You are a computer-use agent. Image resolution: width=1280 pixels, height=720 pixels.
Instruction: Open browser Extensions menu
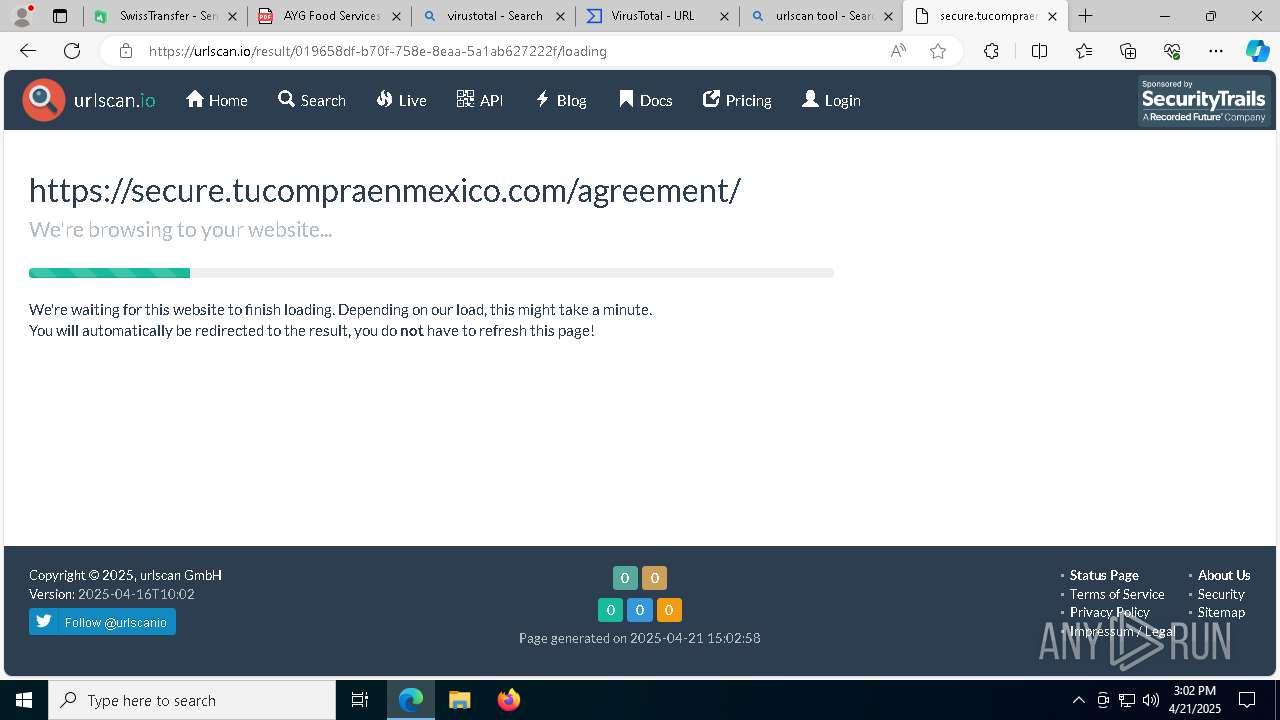pos(991,51)
